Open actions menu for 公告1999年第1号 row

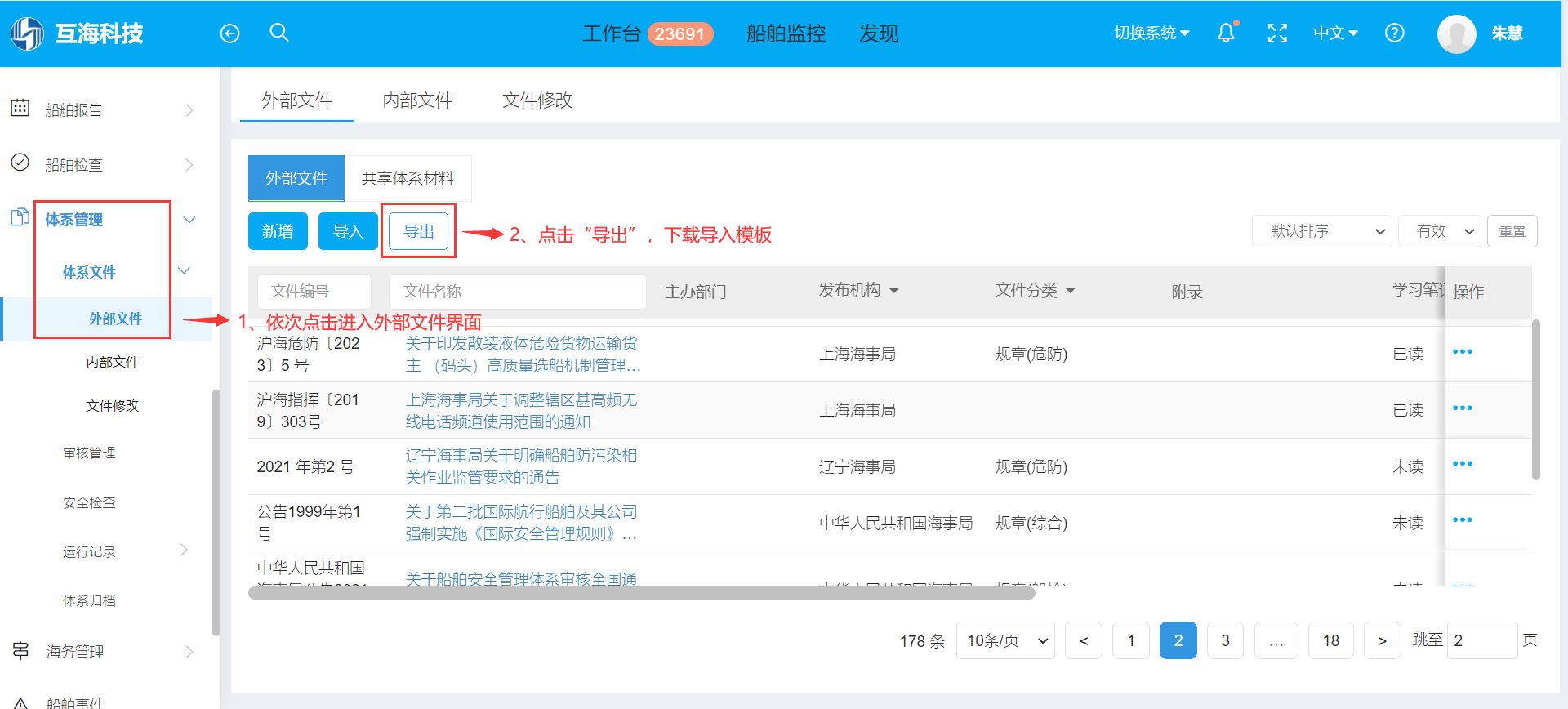(x=1463, y=520)
